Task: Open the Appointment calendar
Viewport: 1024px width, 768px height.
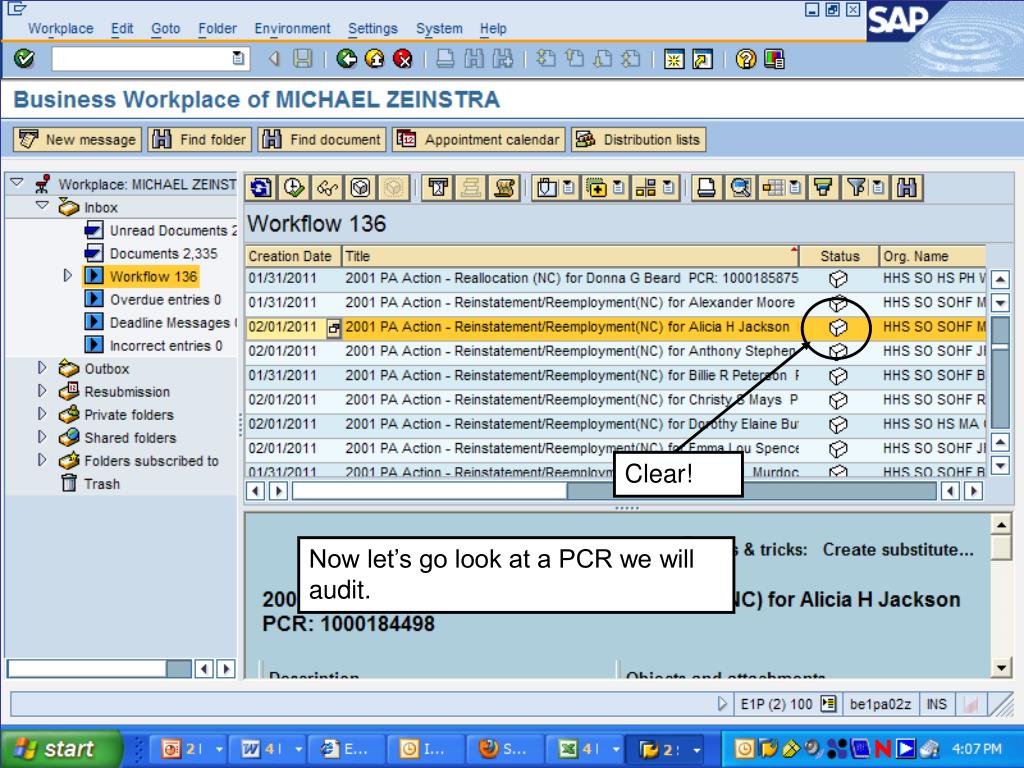Action: pos(479,139)
